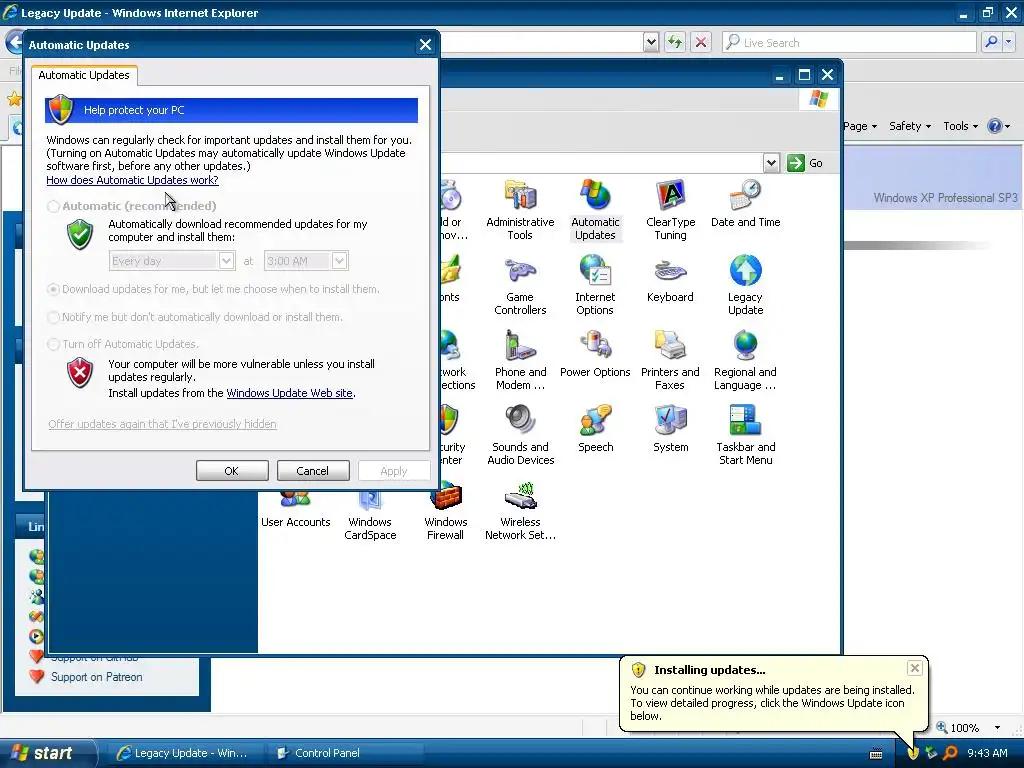Click the orange magnifier tray icon
The width and height of the screenshot is (1024, 768).
(950, 753)
